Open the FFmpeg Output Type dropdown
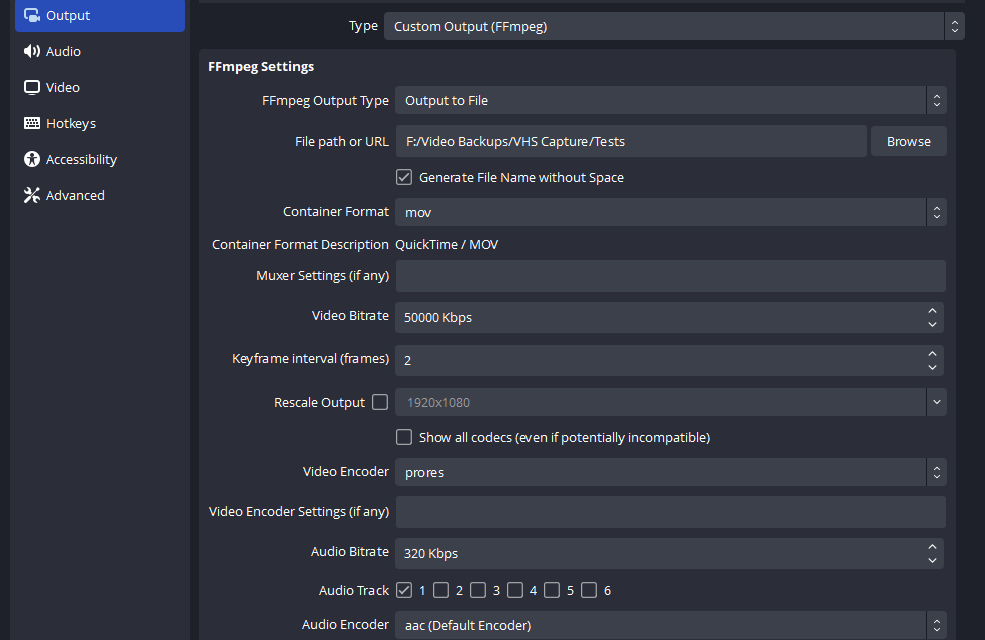This screenshot has width=985, height=640. pyautogui.click(x=670, y=101)
